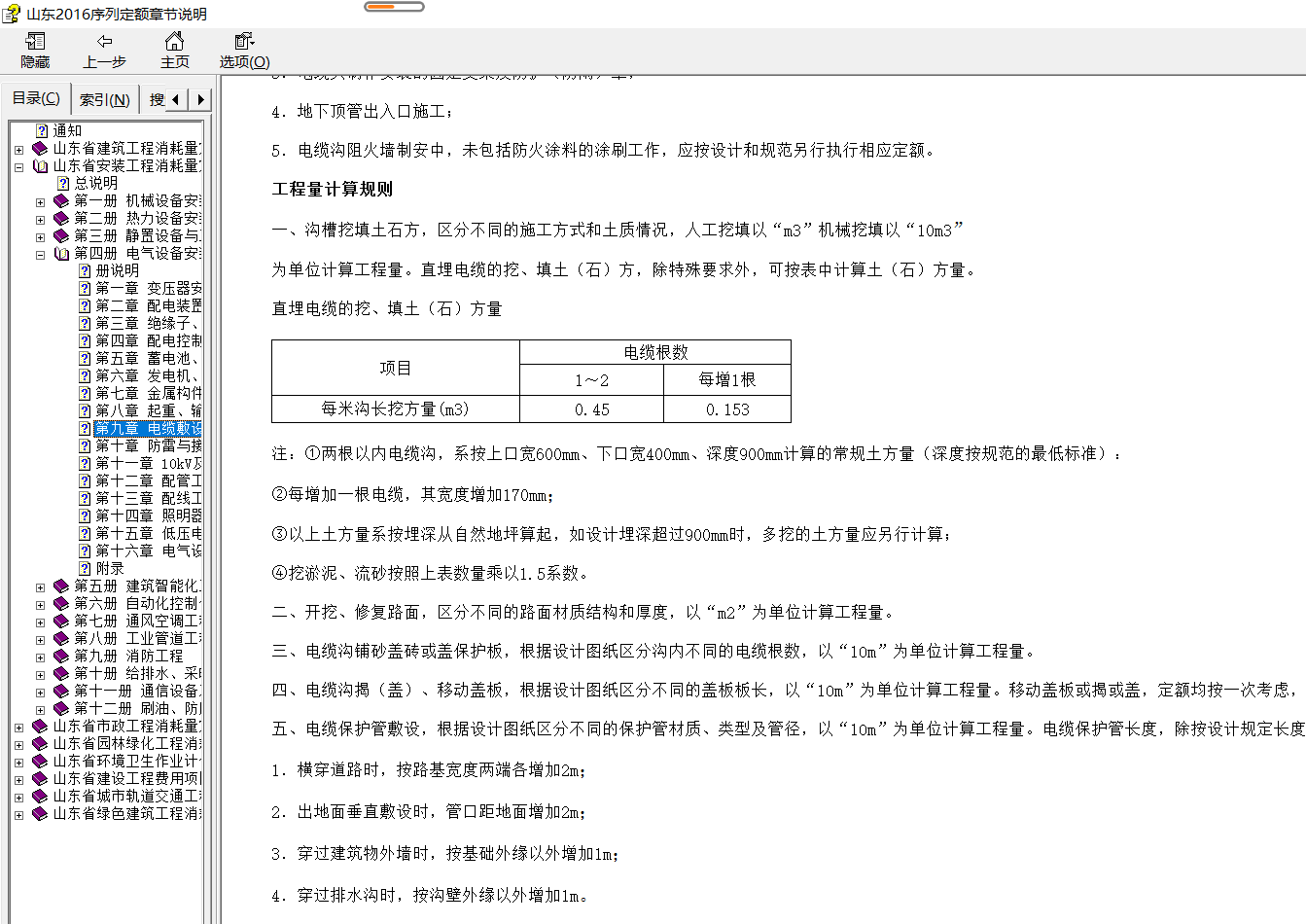Switch to the 搜 search tab
Viewport: 1306px width, 924px height.
click(156, 99)
